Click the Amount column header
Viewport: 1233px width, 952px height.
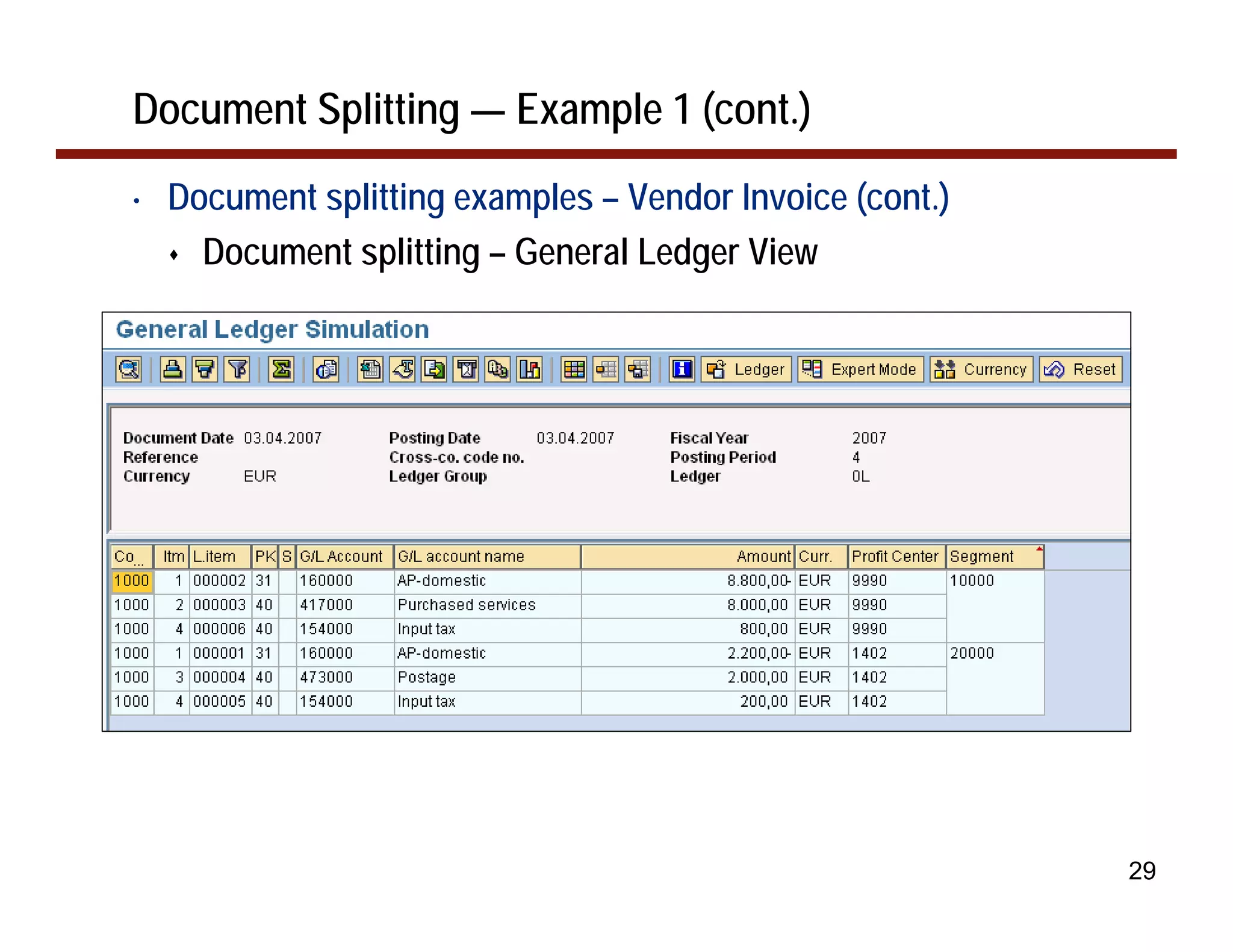coord(688,557)
